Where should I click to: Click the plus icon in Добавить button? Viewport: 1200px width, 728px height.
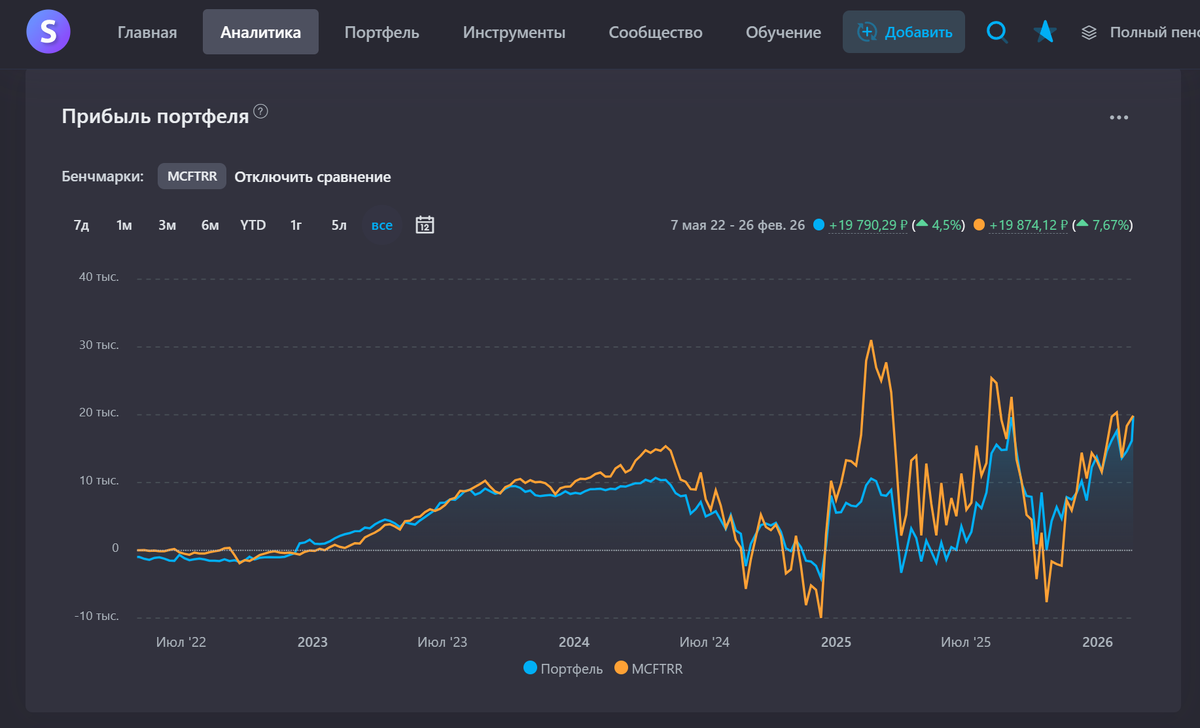point(867,32)
